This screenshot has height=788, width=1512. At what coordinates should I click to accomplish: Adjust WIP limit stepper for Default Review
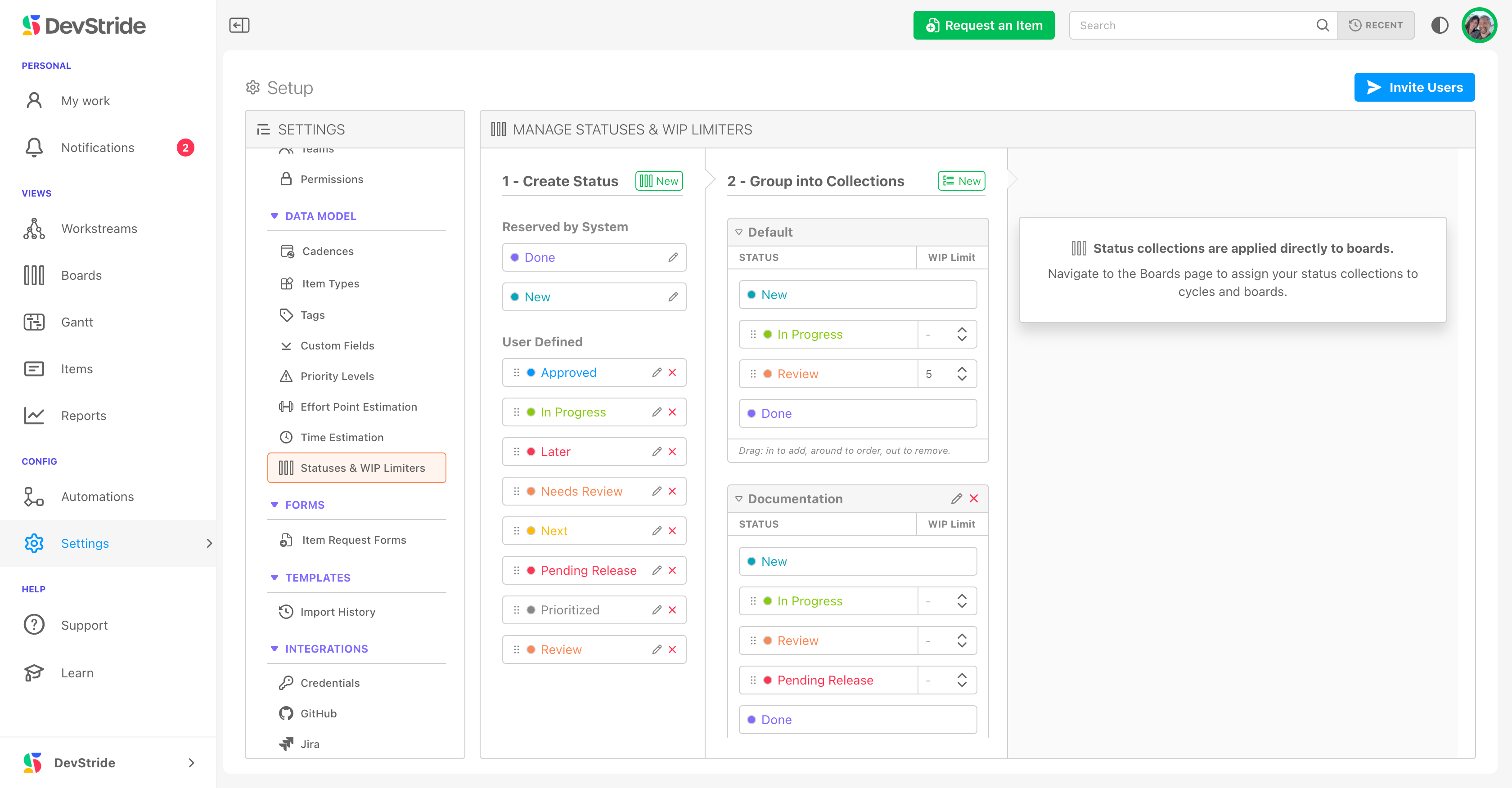[962, 374]
